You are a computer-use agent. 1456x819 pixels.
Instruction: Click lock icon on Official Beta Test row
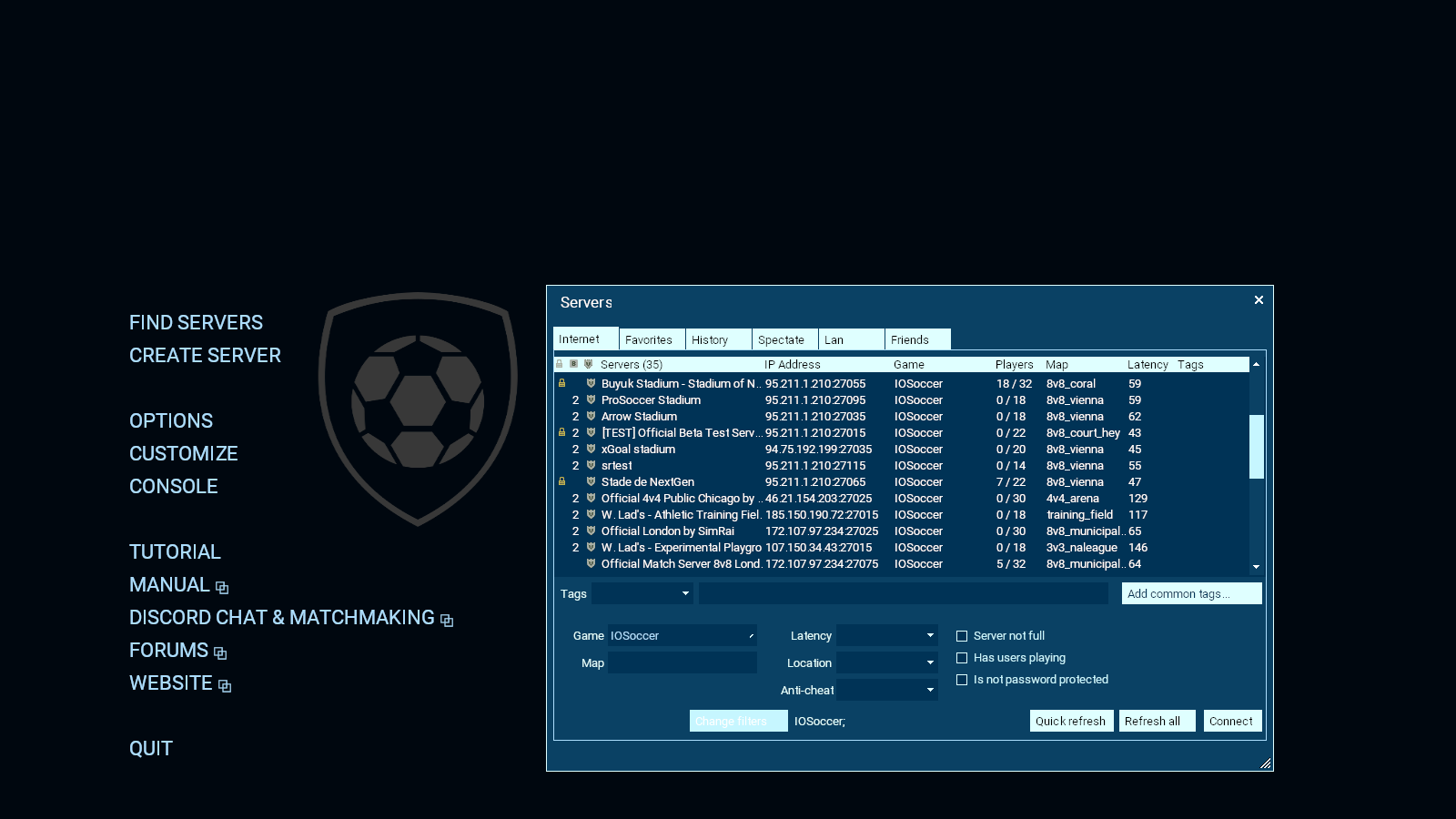coord(561,432)
